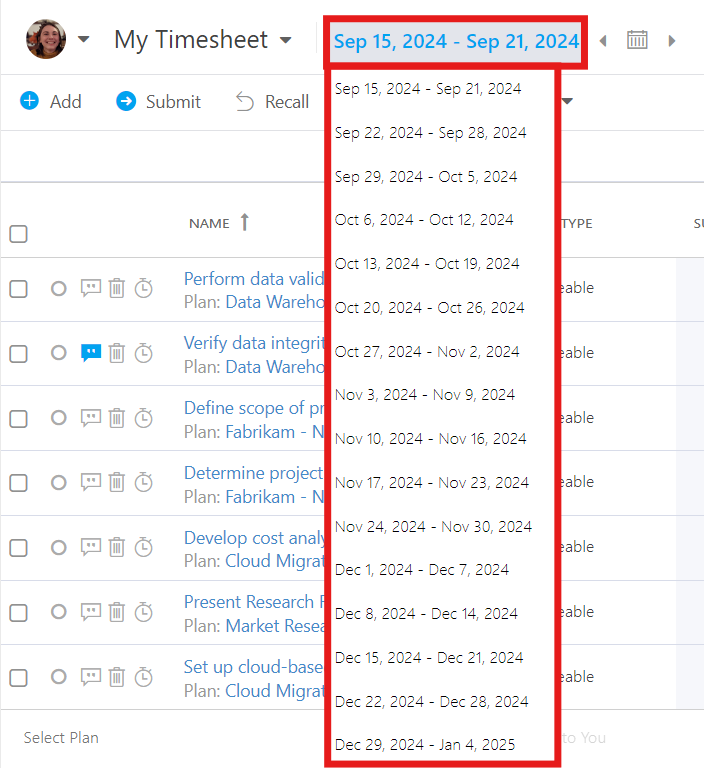This screenshot has width=704, height=768.
Task: Expand the My Timesheet dropdown arrow
Action: coord(286,40)
